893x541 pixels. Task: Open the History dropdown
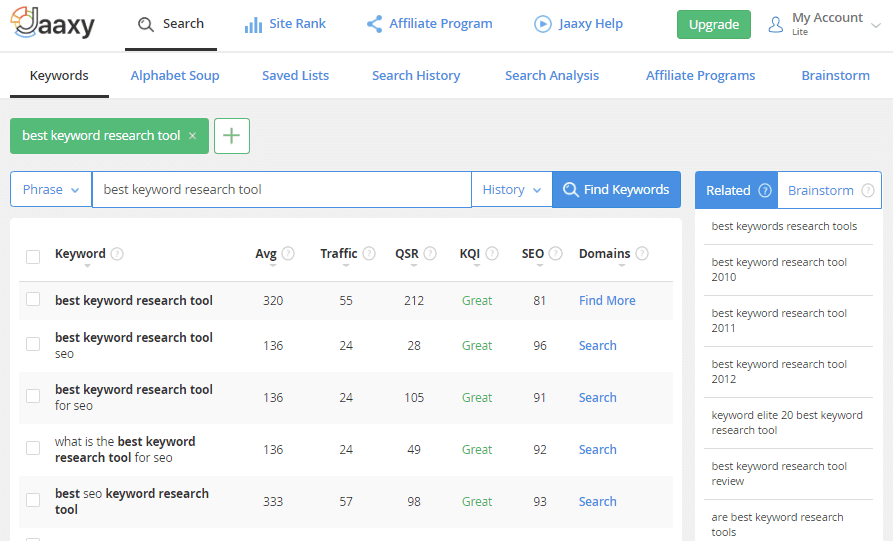tap(511, 190)
